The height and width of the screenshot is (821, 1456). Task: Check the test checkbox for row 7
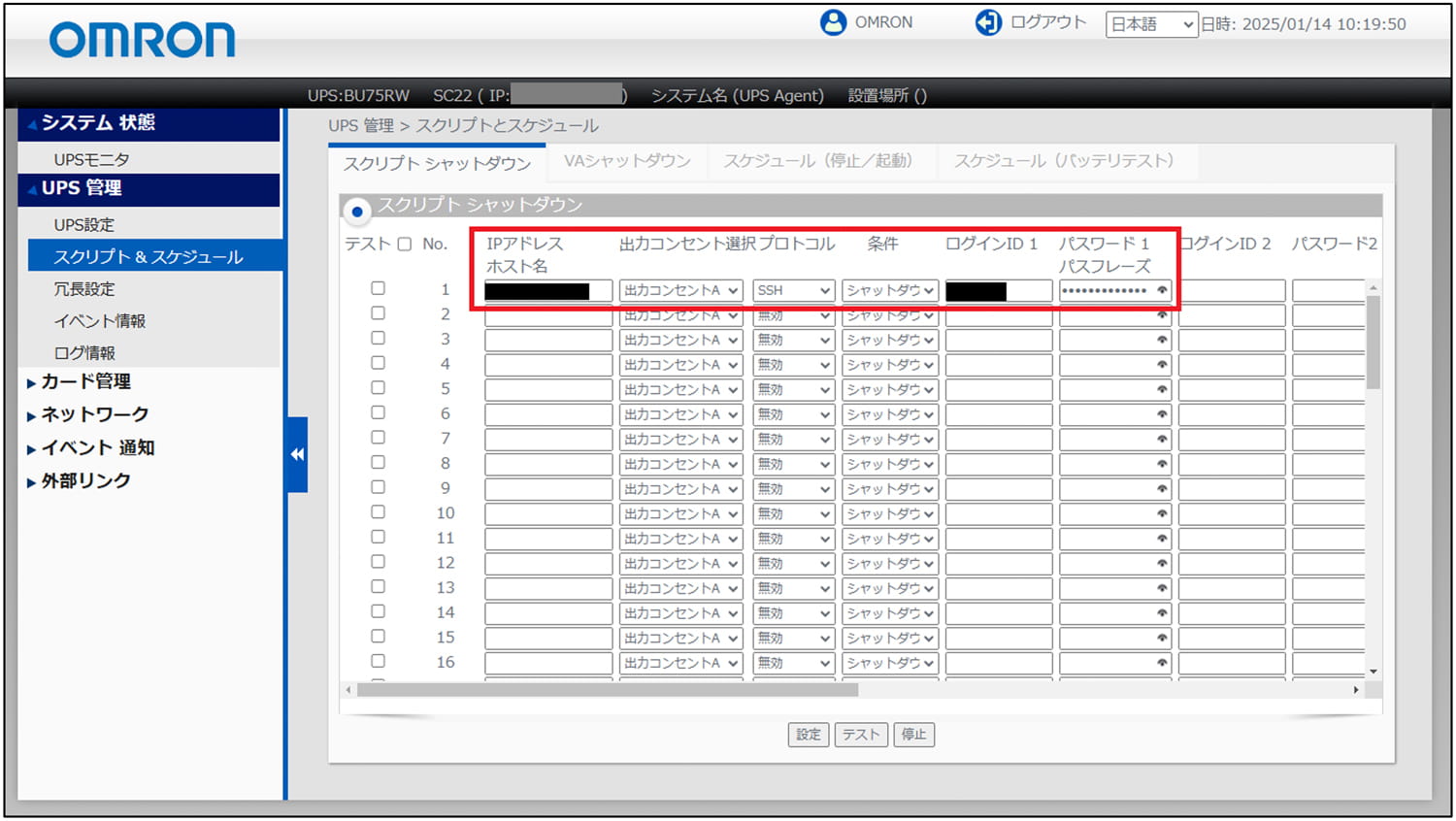(378, 438)
